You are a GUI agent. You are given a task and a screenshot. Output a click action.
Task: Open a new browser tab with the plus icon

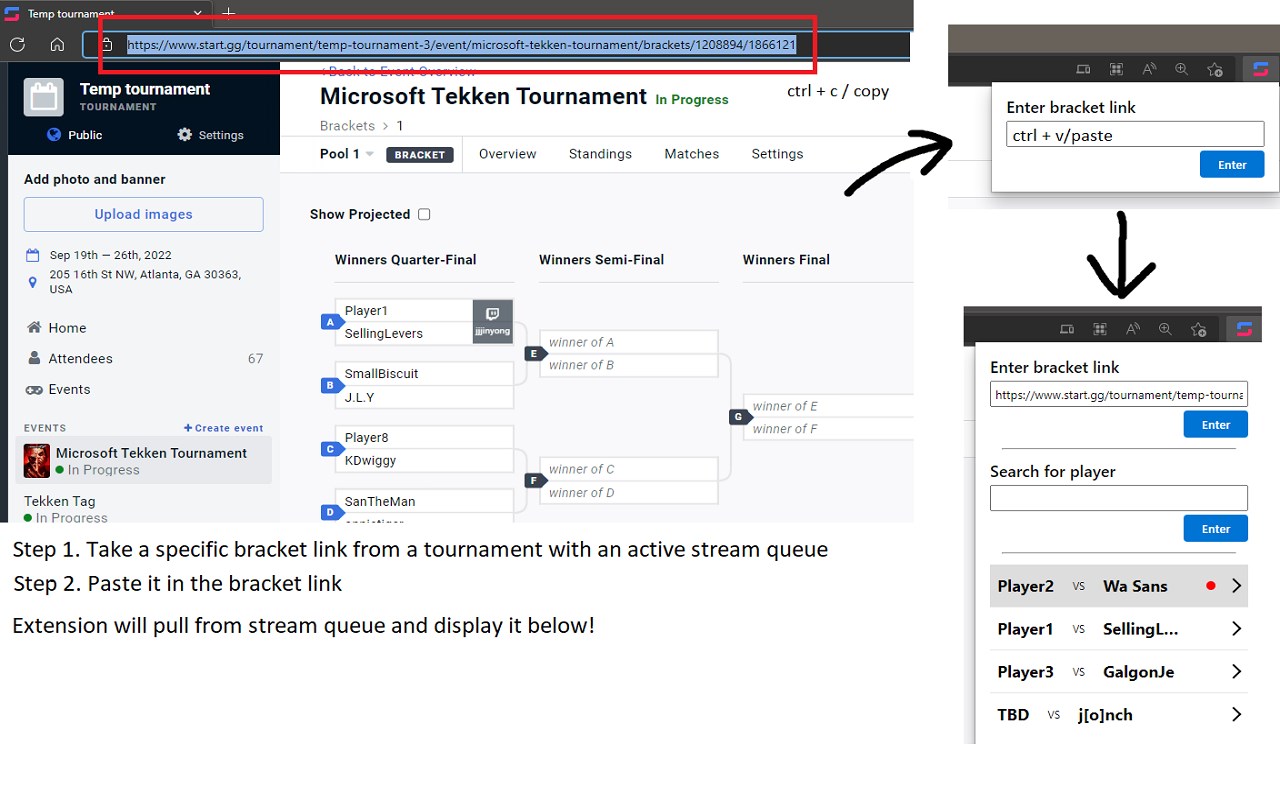[x=228, y=13]
